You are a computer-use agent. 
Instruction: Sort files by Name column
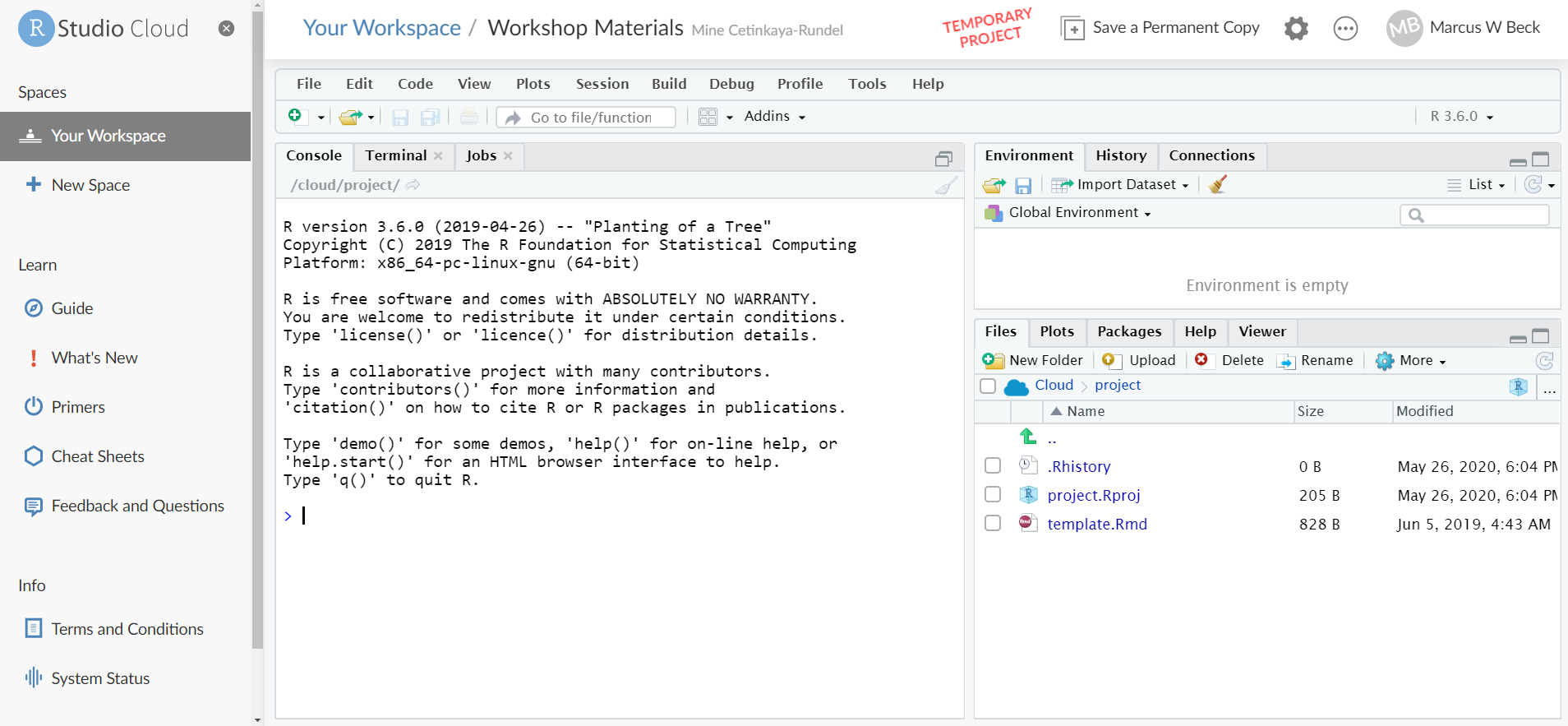[1085, 411]
